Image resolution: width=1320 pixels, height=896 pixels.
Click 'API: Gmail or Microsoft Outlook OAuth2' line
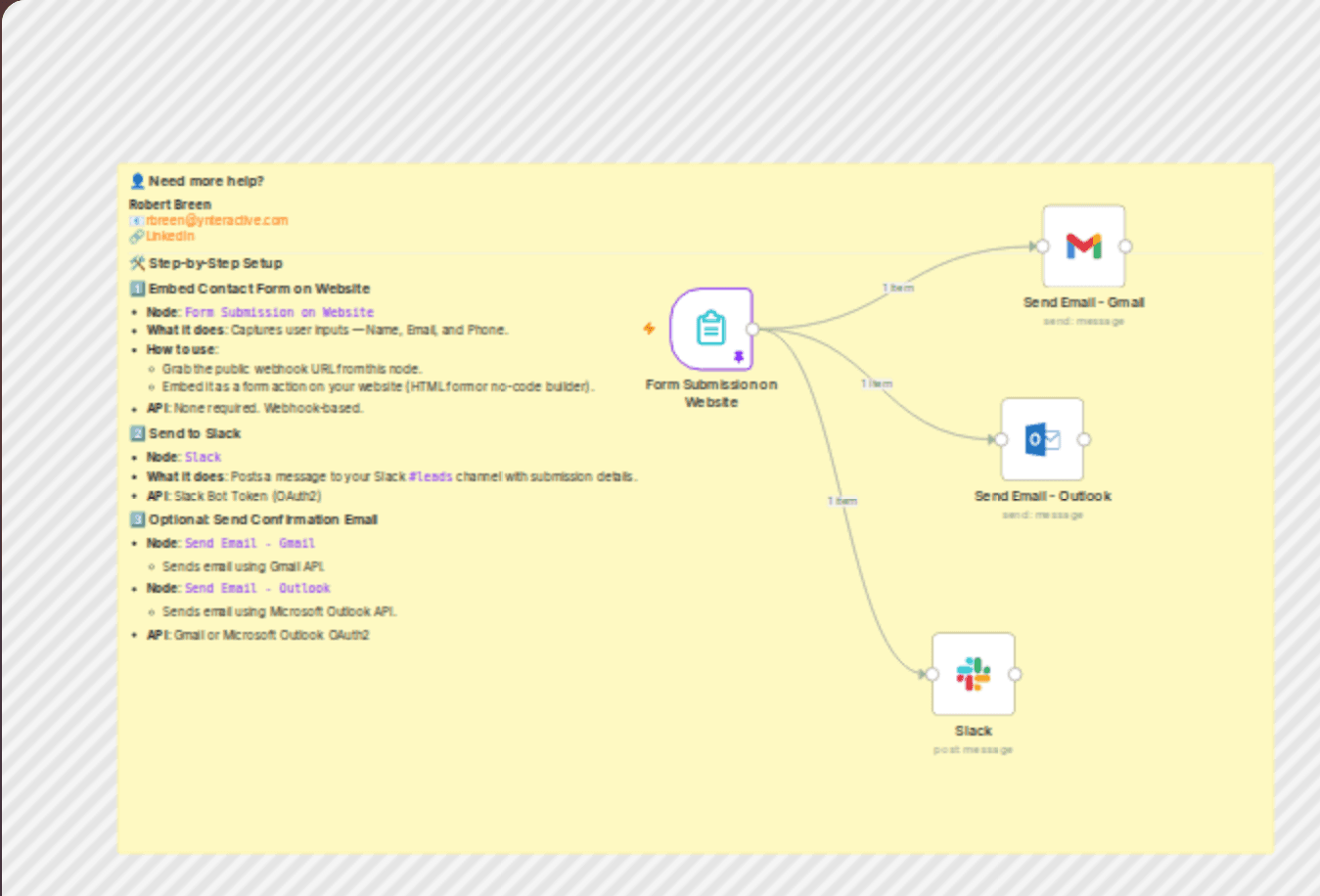[x=258, y=635]
